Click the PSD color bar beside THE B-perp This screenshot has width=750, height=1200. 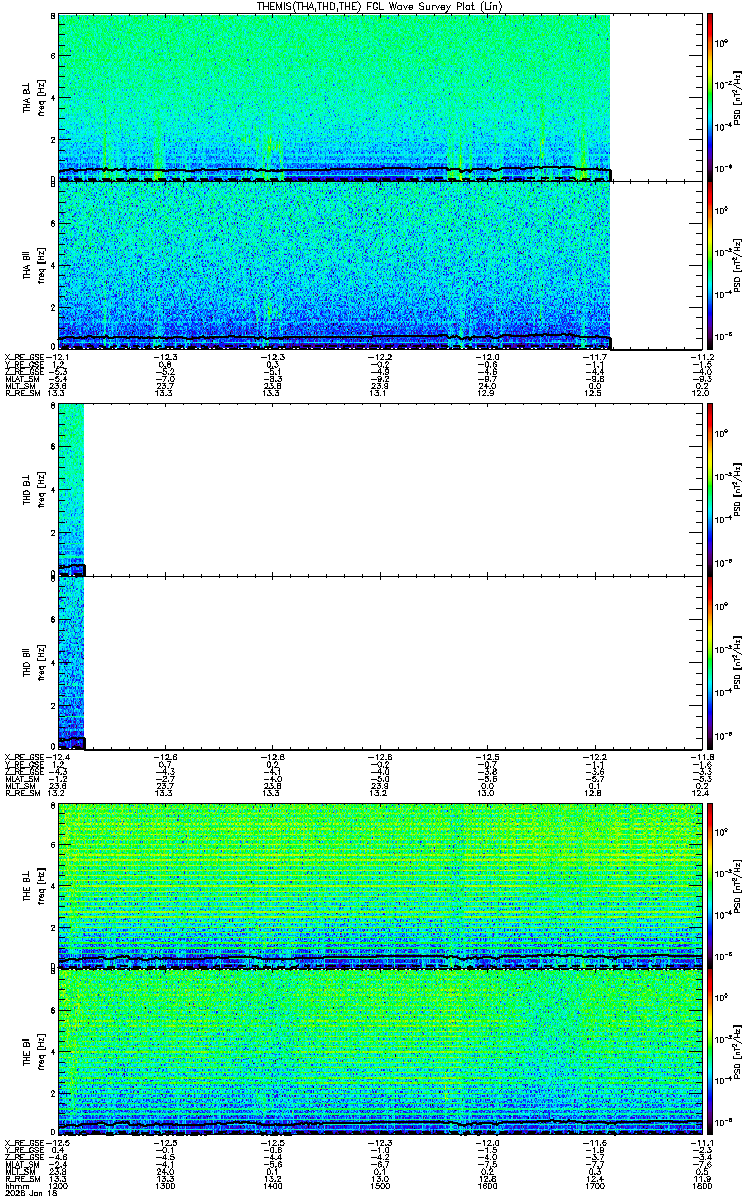(x=710, y=885)
